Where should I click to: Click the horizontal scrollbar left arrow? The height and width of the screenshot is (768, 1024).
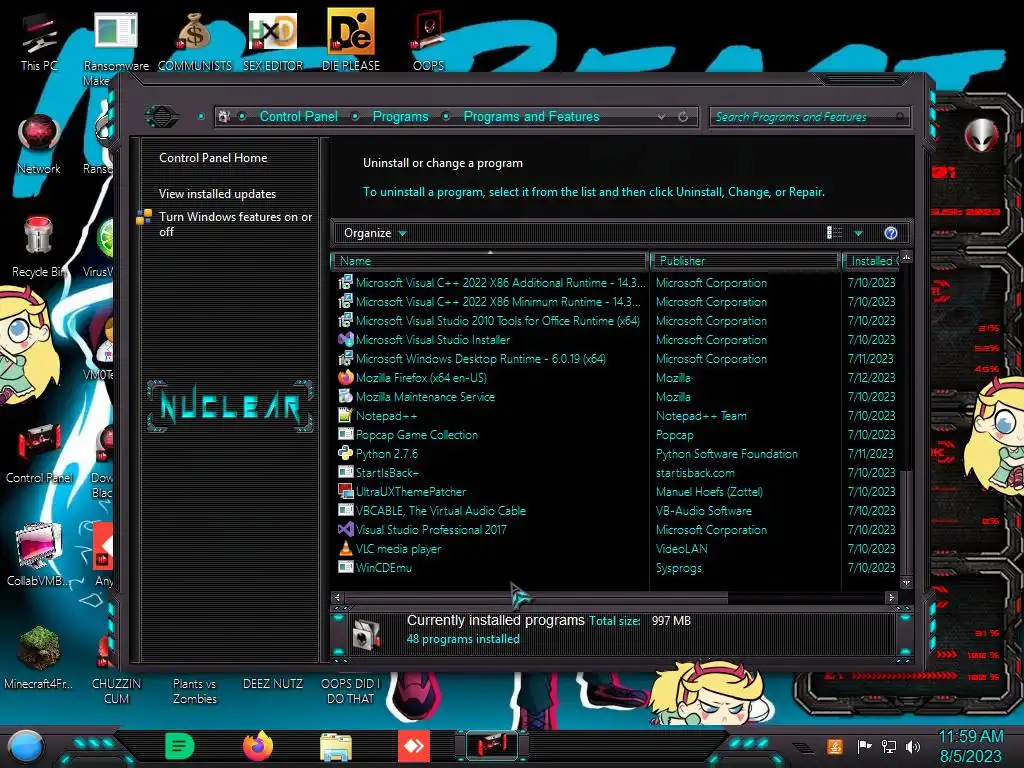click(338, 598)
